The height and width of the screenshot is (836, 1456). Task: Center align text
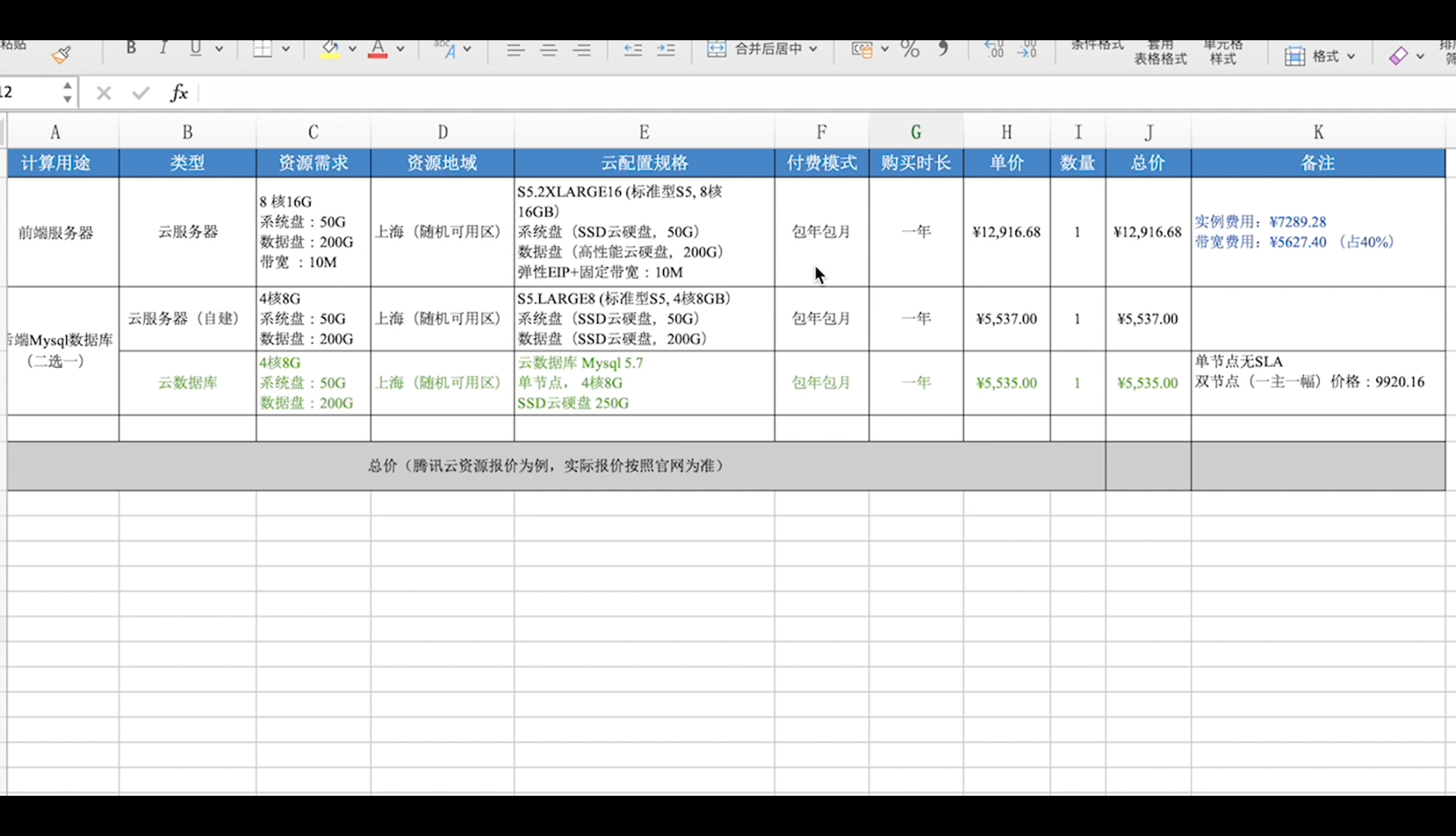[549, 50]
